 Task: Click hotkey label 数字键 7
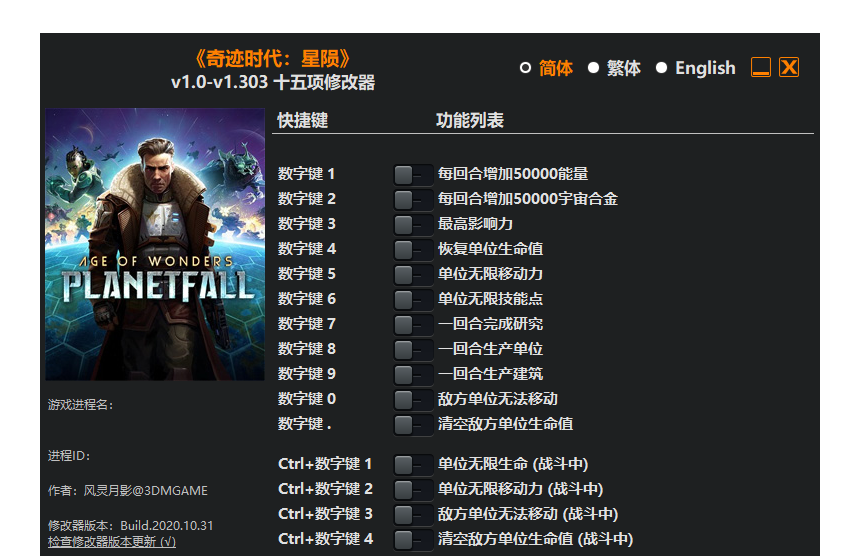306,324
